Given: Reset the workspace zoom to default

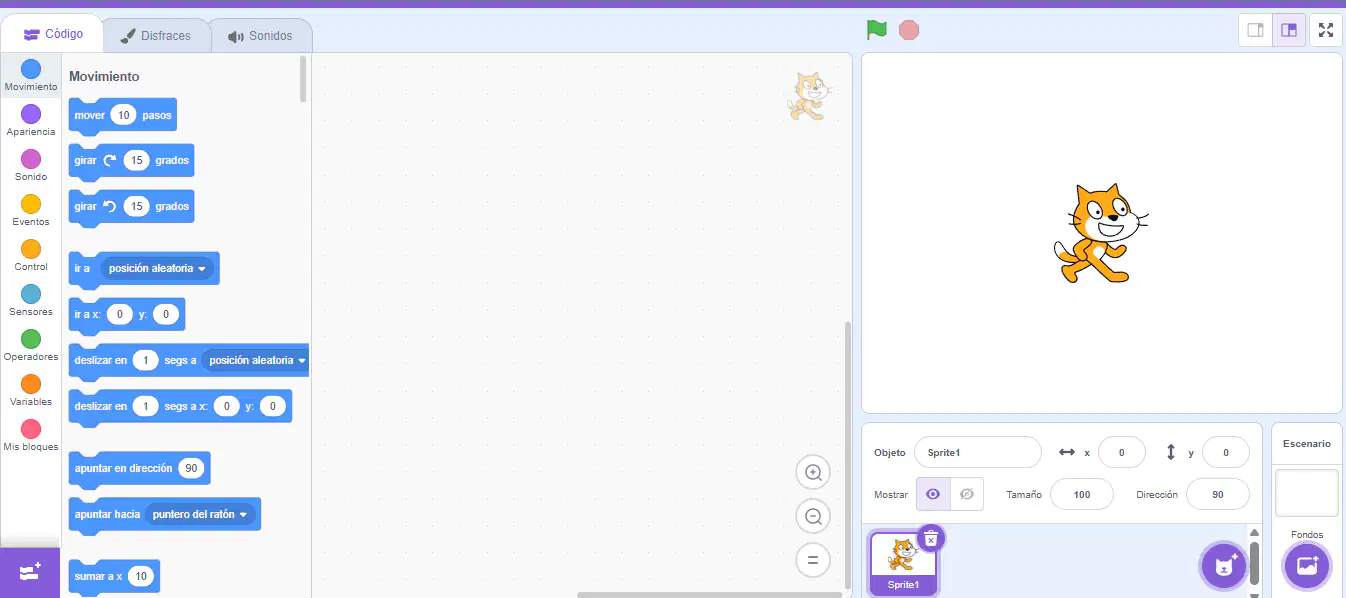Looking at the screenshot, I should pos(813,561).
